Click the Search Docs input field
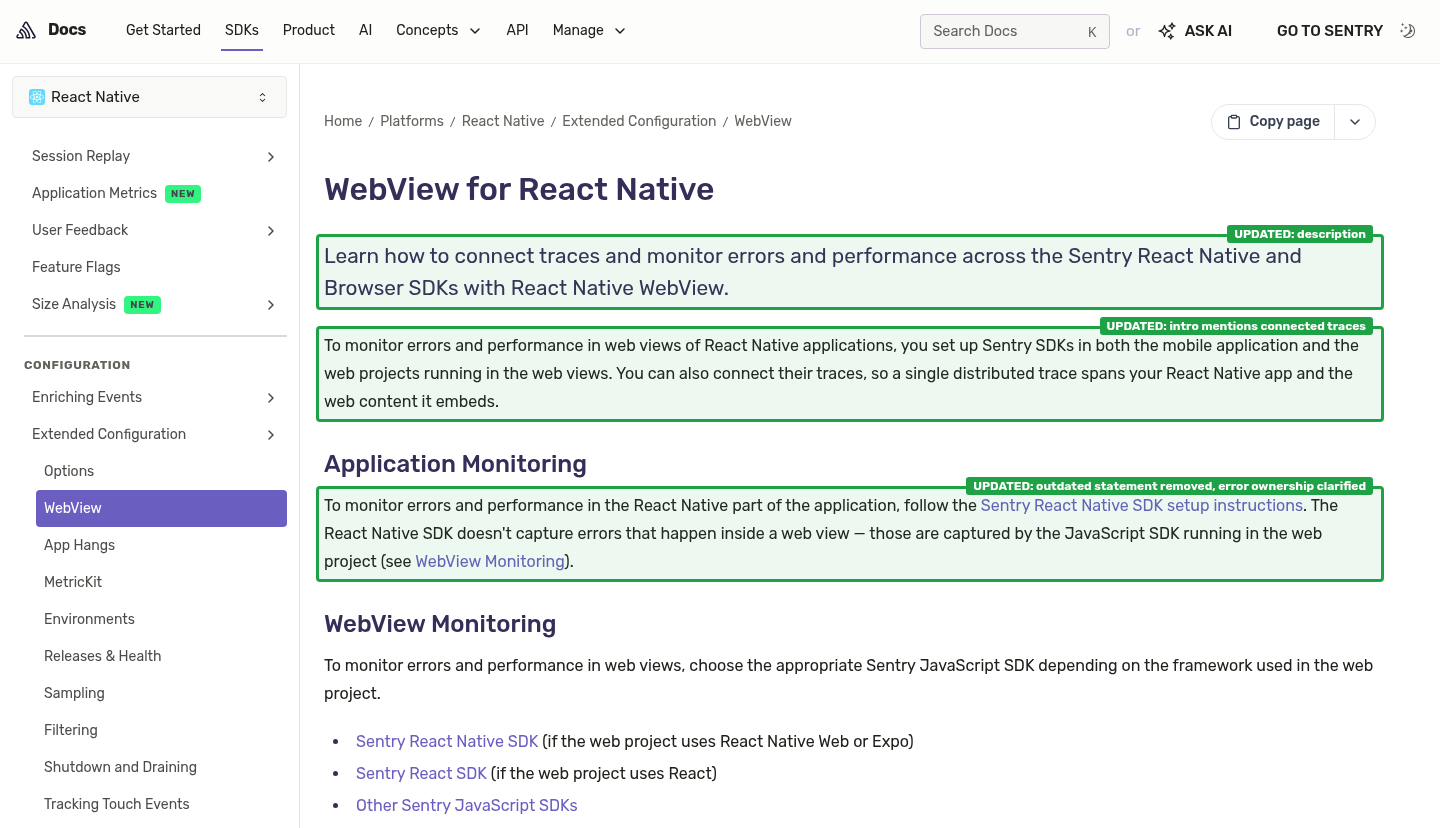 click(1014, 31)
